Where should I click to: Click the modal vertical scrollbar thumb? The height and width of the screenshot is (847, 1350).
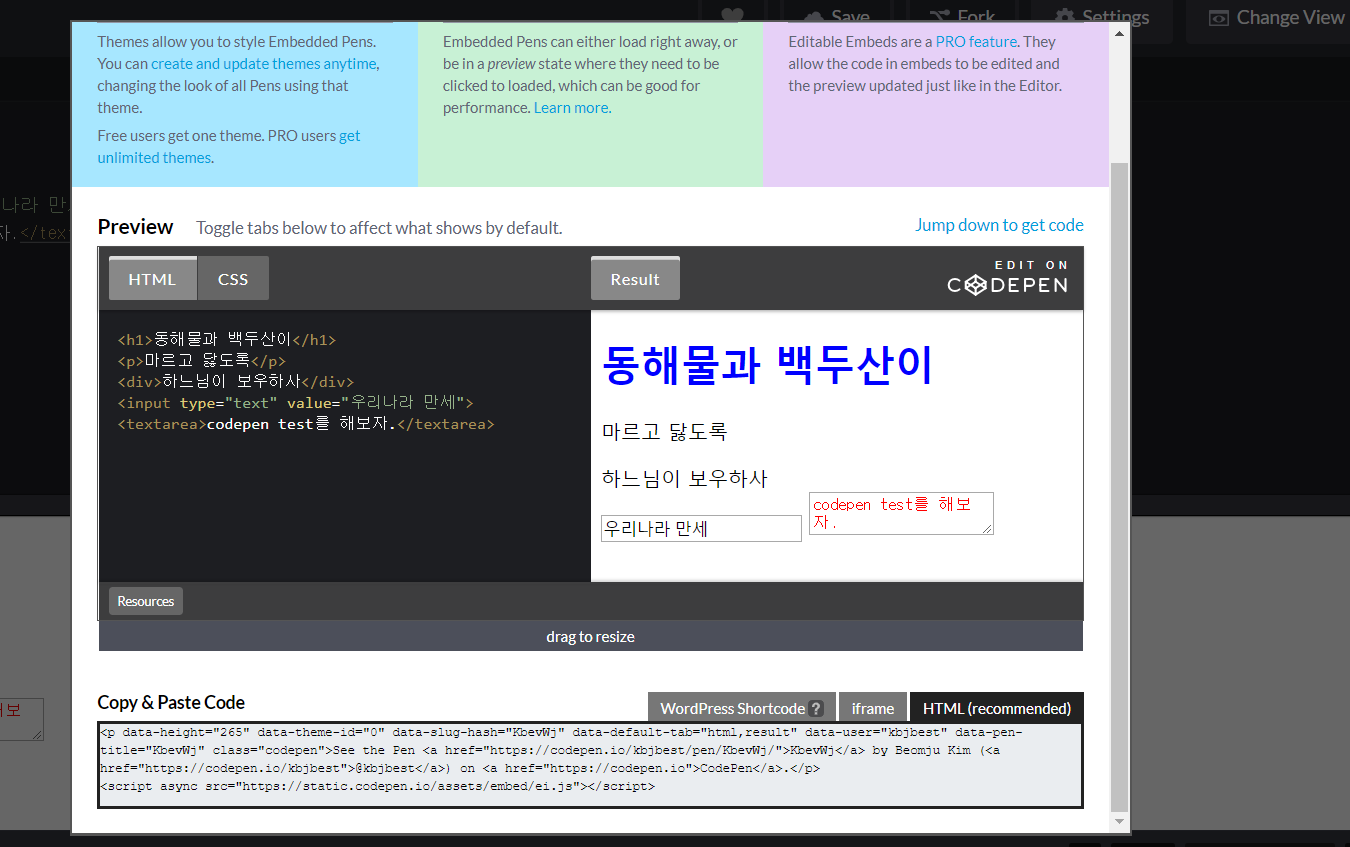(x=1120, y=487)
